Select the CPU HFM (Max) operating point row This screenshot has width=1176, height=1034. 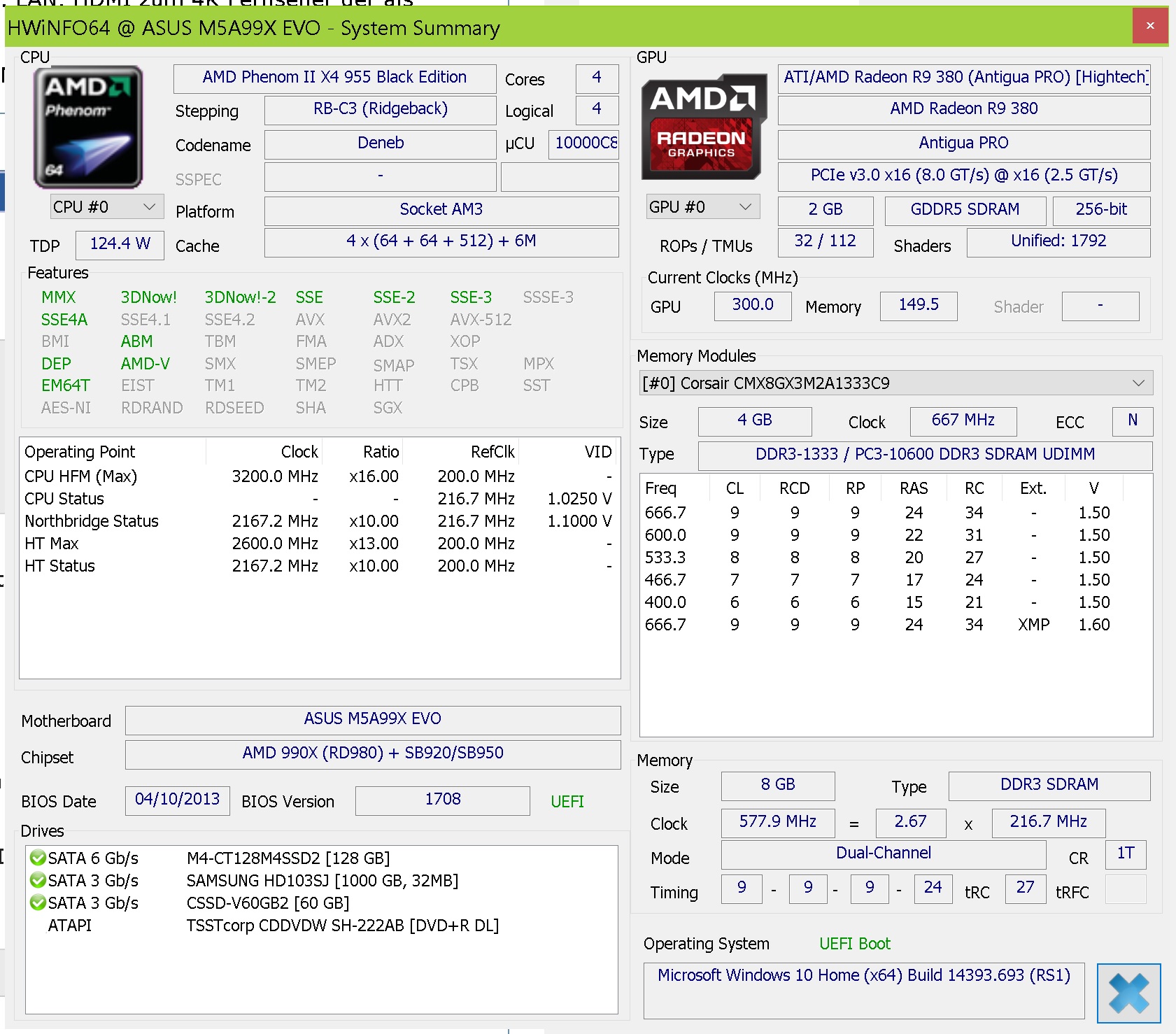click(319, 476)
